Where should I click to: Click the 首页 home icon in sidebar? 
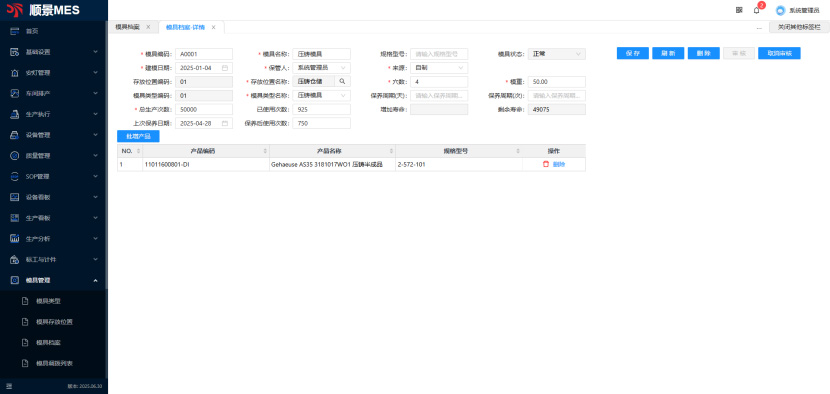tap(15, 31)
